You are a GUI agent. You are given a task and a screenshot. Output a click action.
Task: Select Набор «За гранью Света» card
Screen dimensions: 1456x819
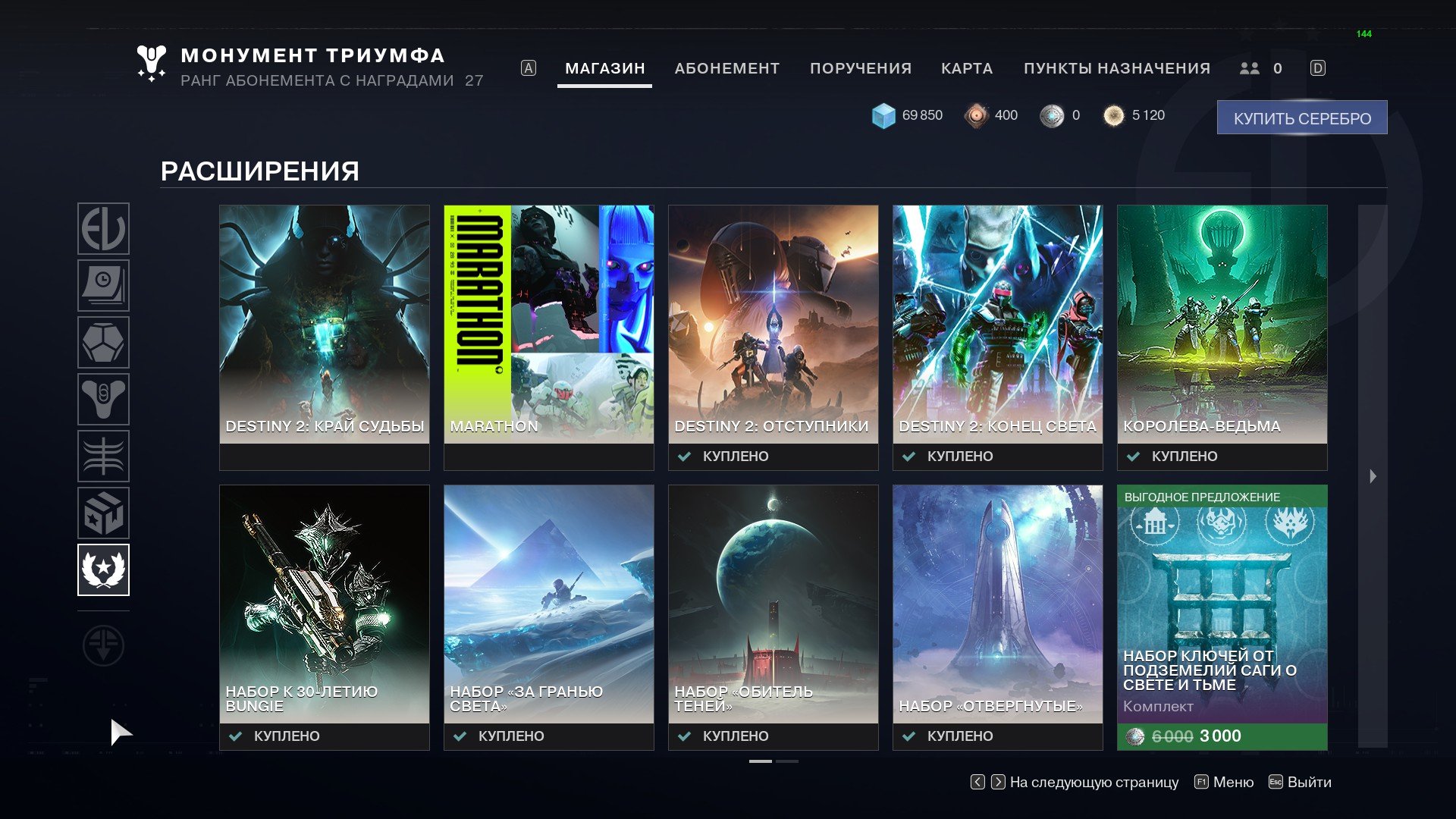pyautogui.click(x=549, y=617)
